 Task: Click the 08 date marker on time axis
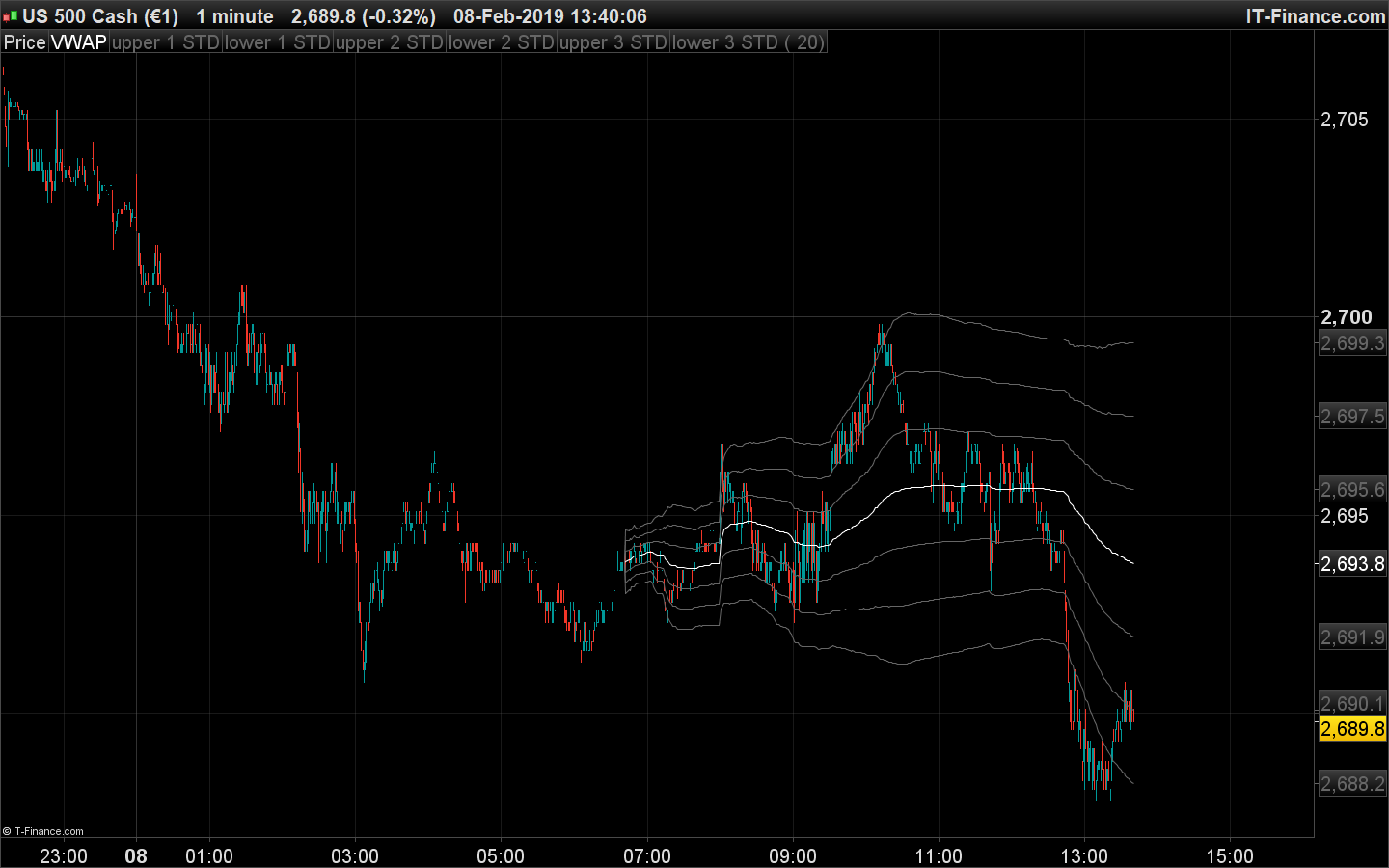pos(136,856)
